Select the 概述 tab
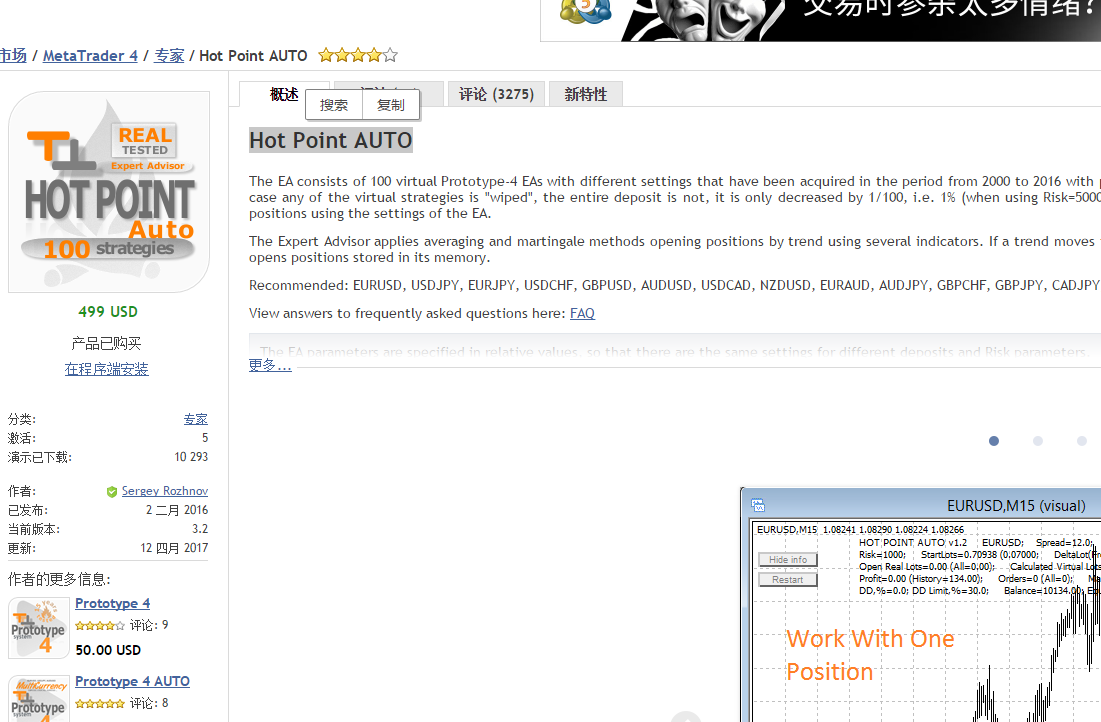 [284, 94]
